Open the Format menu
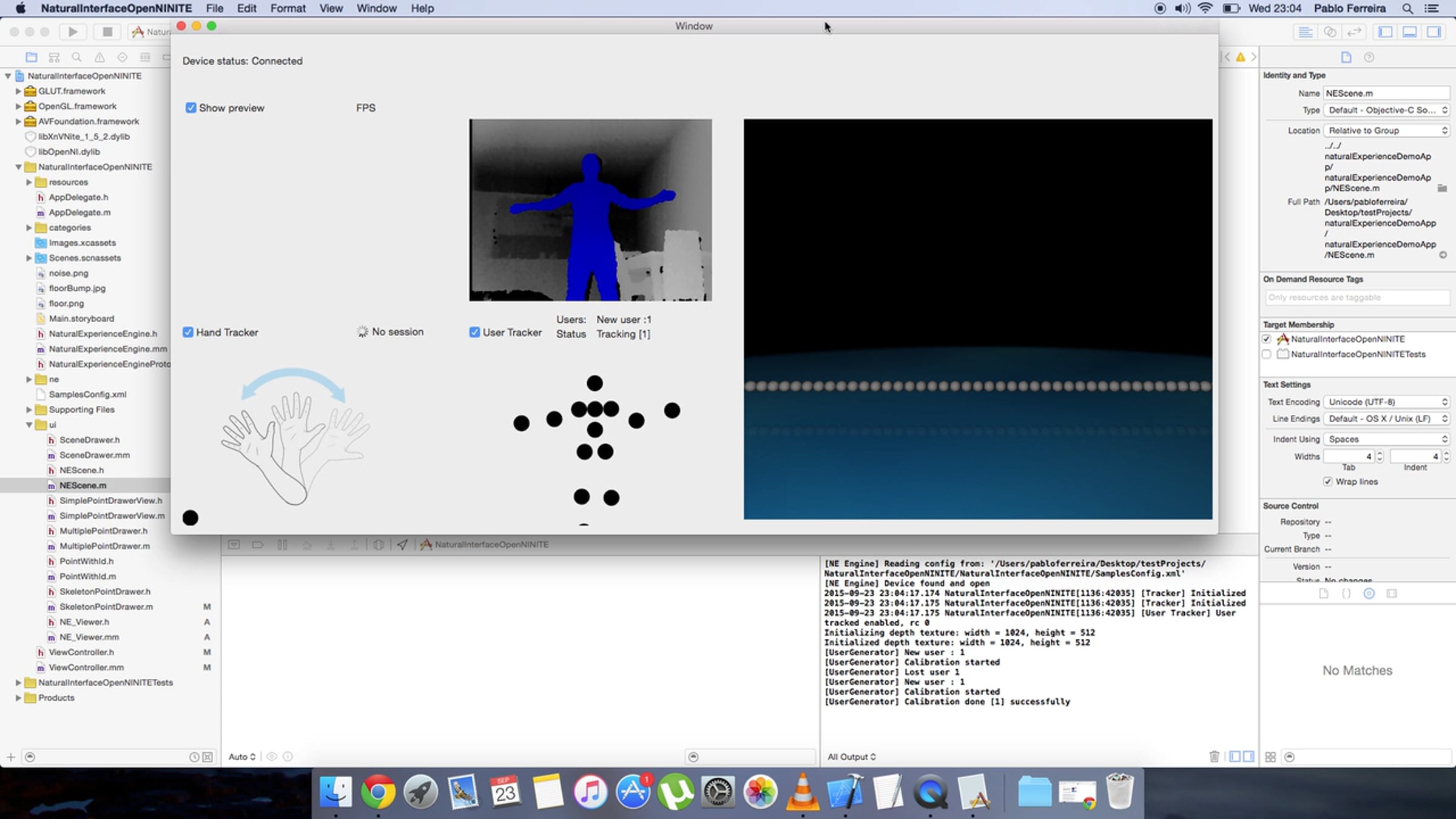Image resolution: width=1456 pixels, height=819 pixels. (288, 8)
